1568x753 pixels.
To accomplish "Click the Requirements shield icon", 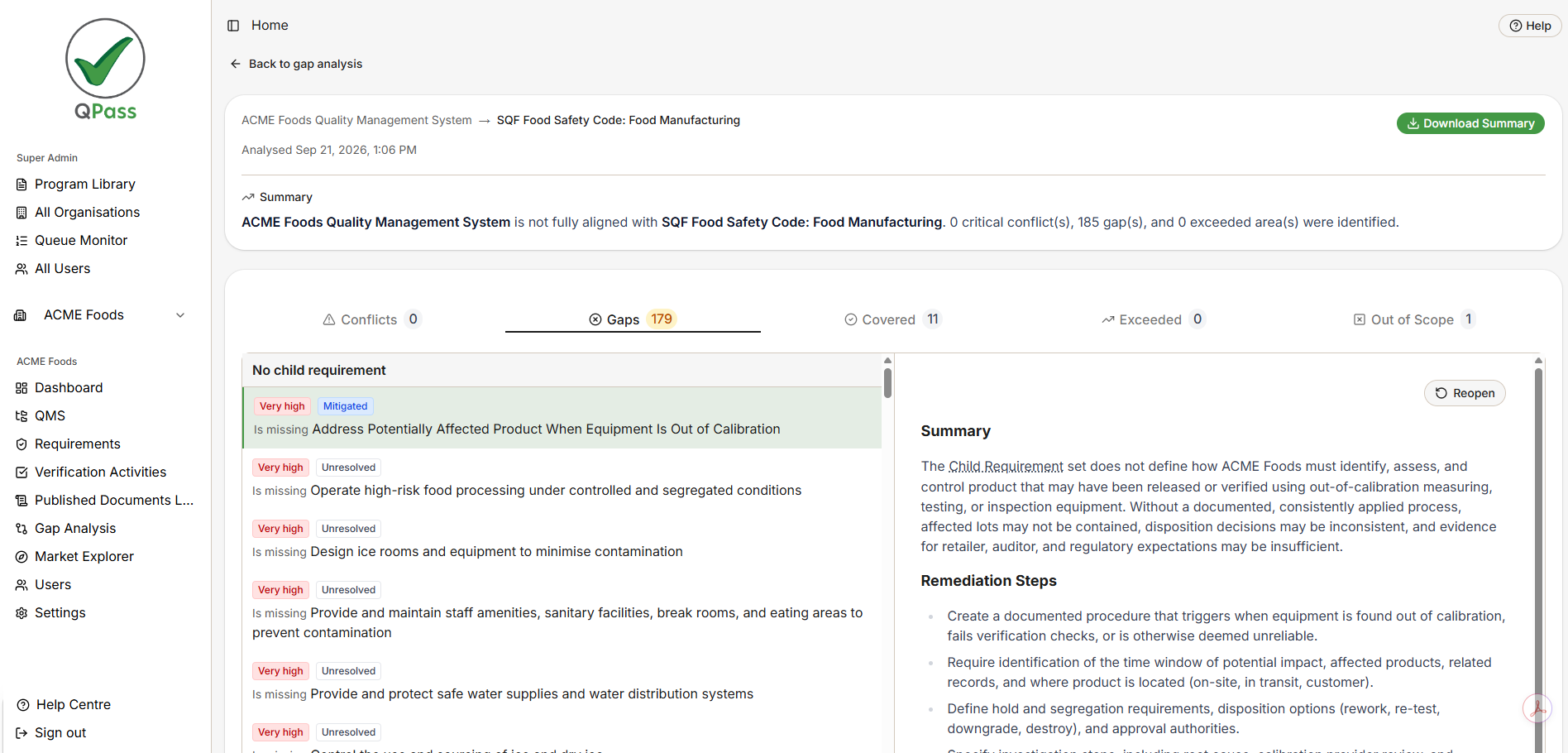I will pos(22,444).
